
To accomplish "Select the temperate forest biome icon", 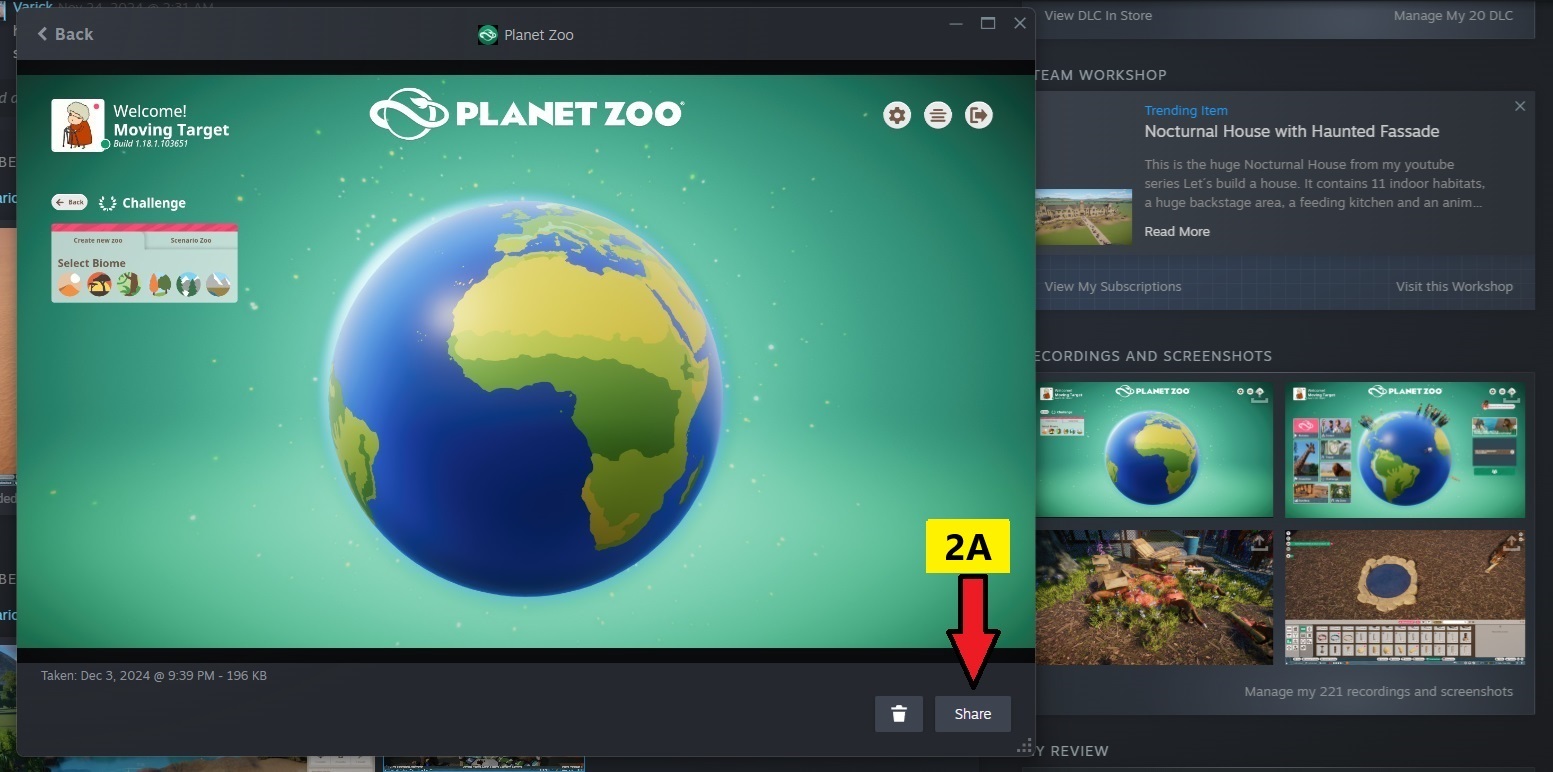I will (x=159, y=285).
